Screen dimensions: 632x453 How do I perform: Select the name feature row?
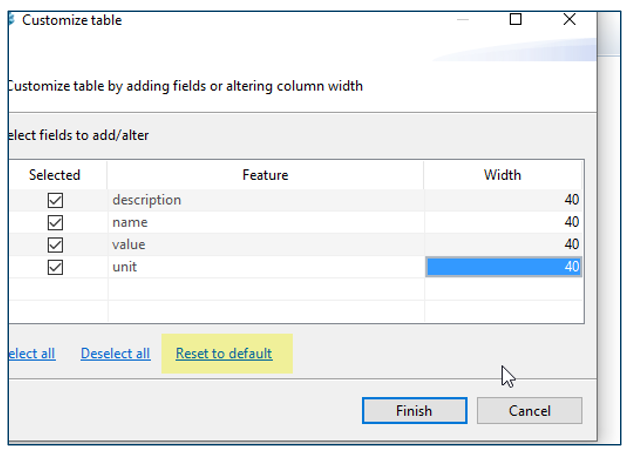130,222
